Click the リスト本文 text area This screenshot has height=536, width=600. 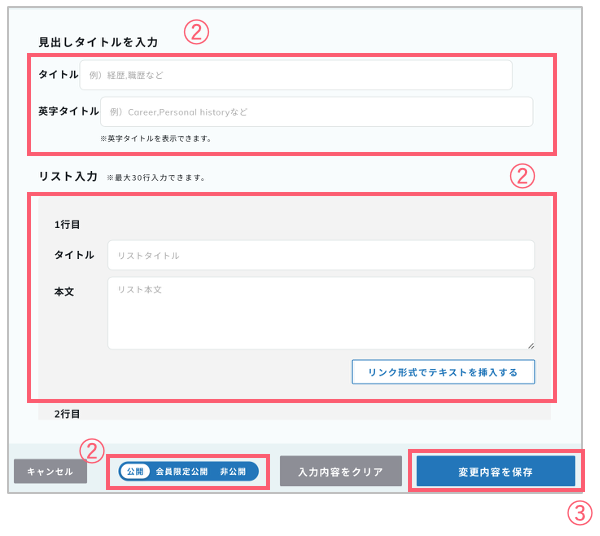(321, 313)
